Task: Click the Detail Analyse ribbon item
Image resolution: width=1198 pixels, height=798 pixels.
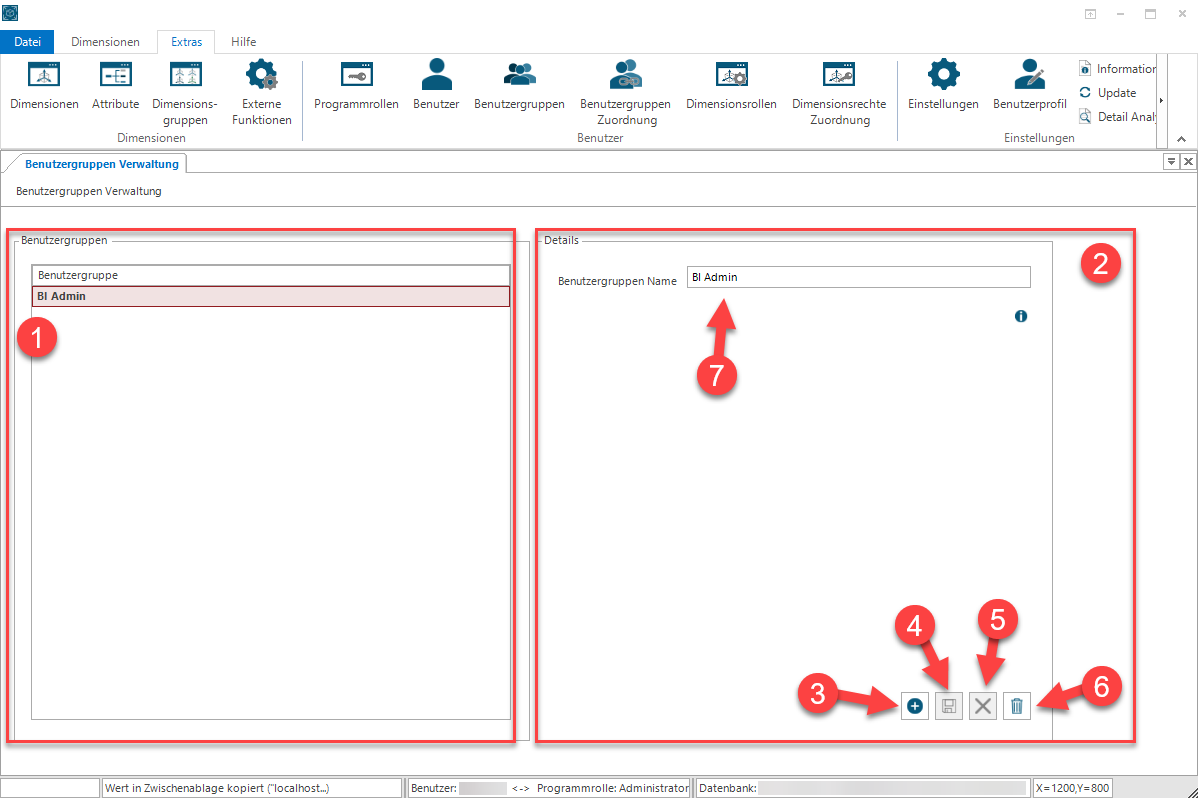Action: click(1117, 116)
